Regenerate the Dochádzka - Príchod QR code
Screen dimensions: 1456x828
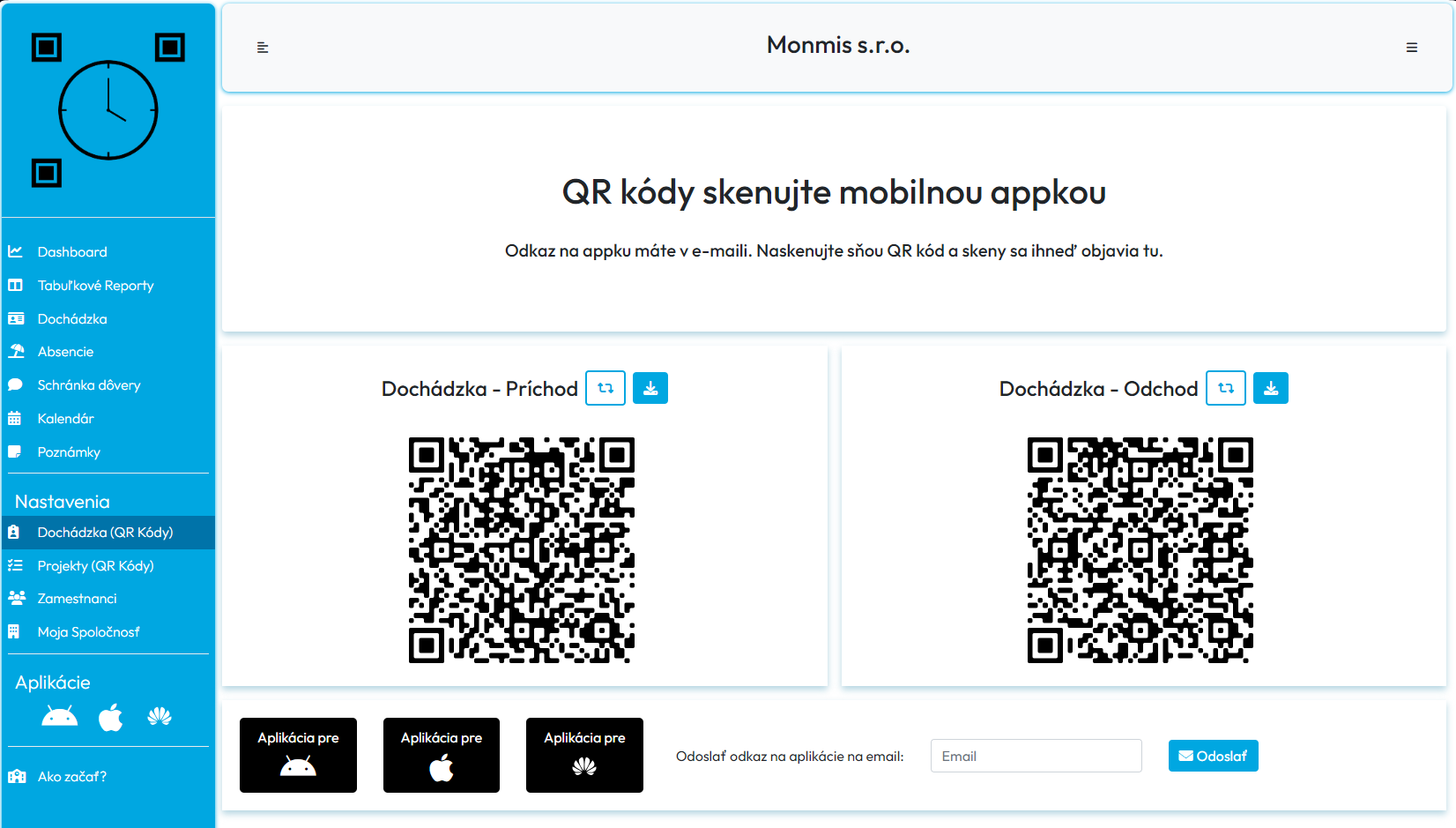(605, 388)
